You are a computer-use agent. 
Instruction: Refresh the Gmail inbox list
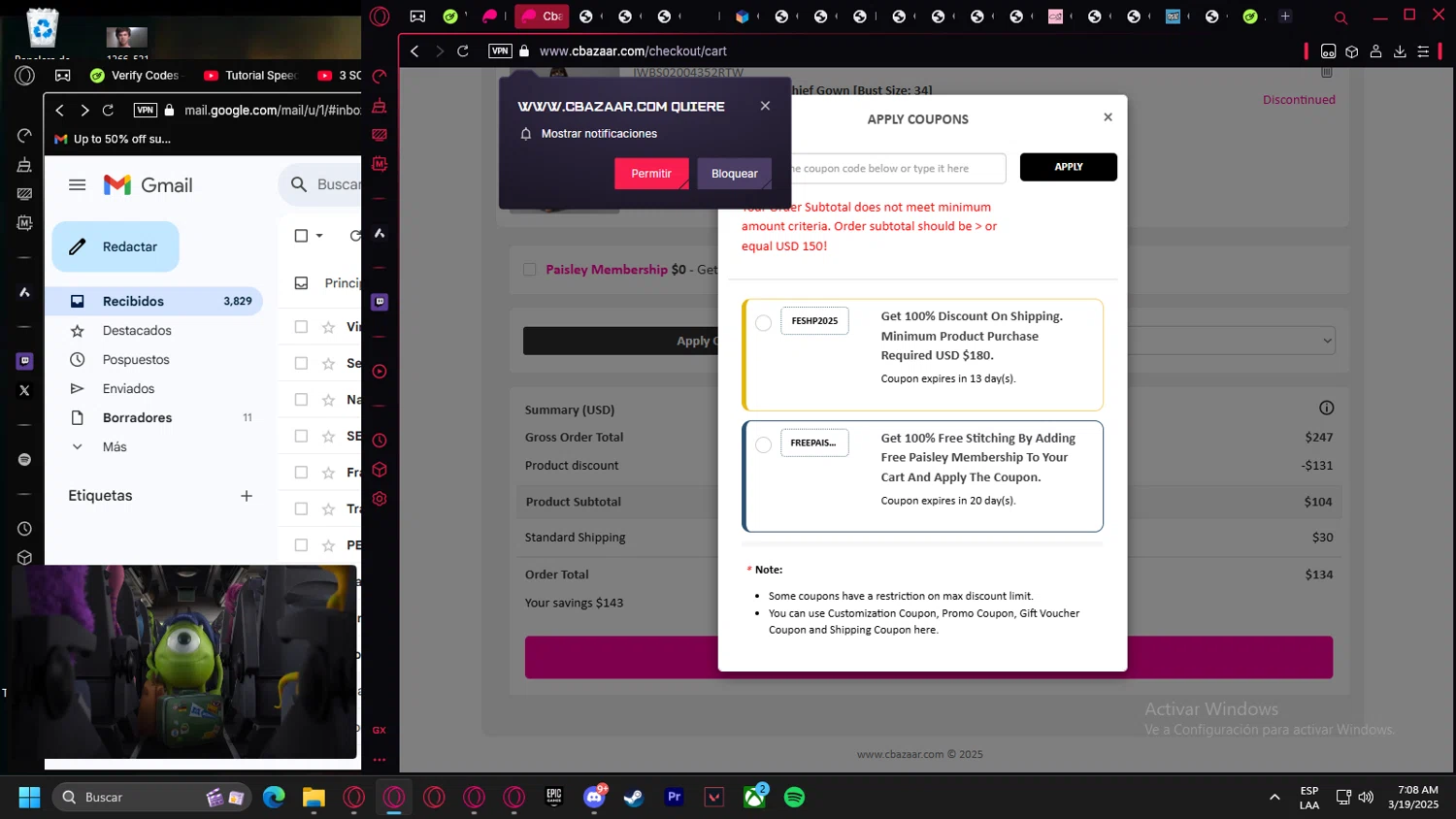(x=355, y=236)
